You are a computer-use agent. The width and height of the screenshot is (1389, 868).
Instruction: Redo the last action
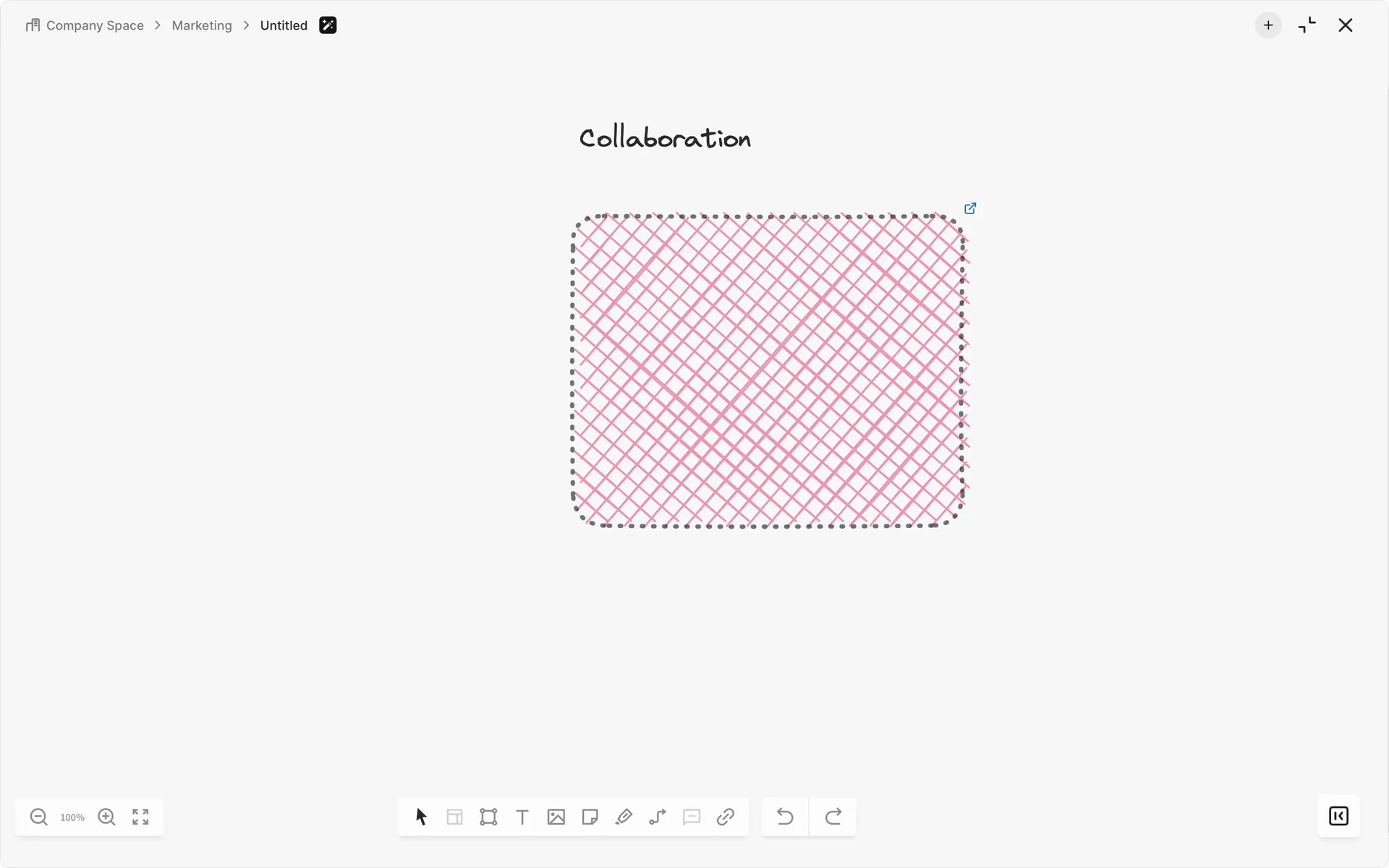tap(833, 817)
